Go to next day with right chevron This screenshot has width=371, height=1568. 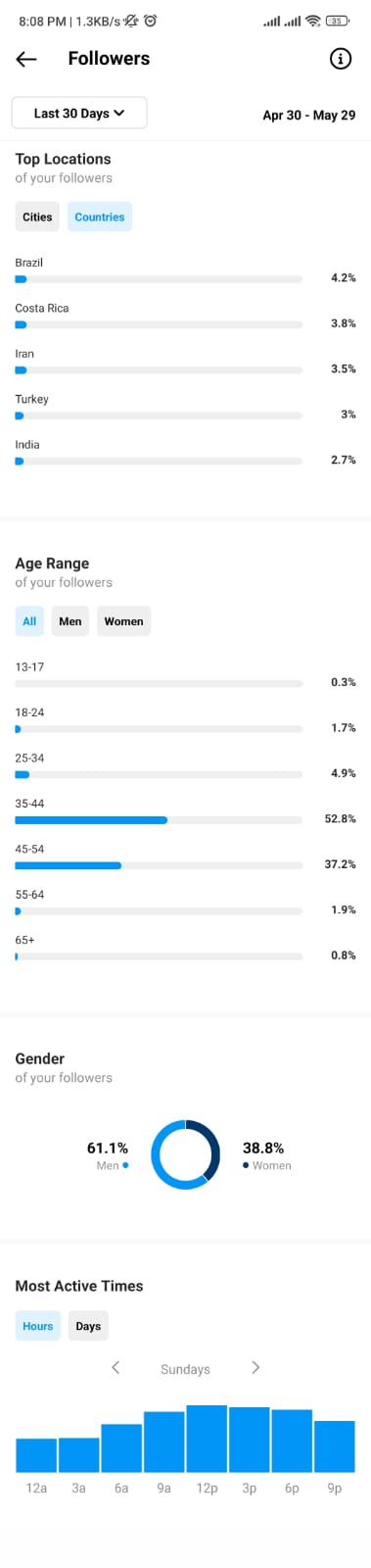(x=255, y=1367)
